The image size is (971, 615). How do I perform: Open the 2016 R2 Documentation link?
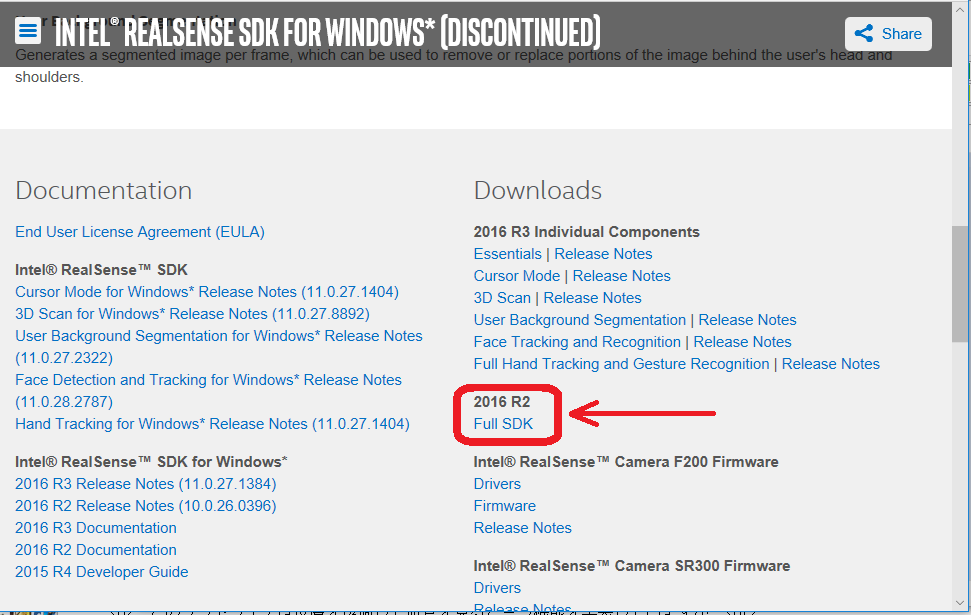[x=96, y=550]
